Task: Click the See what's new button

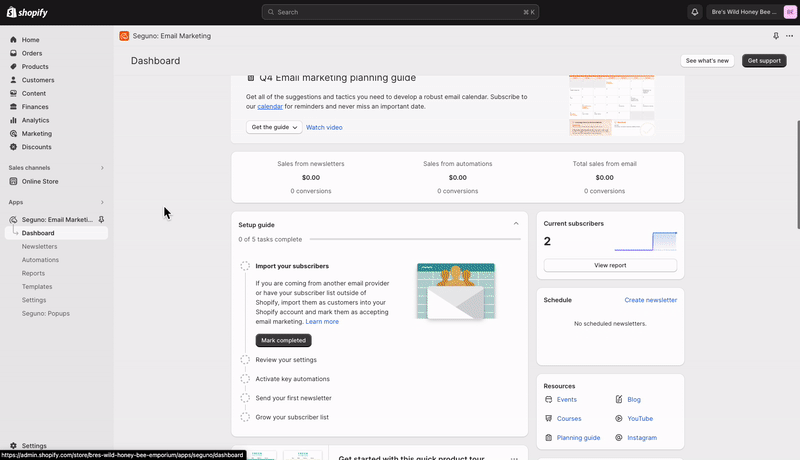Action: [x=707, y=61]
